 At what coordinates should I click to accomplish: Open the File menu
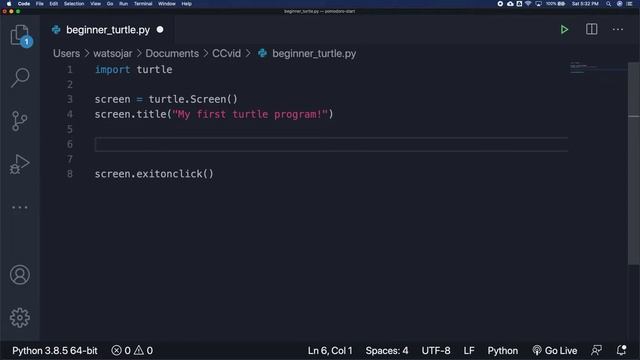point(40,4)
